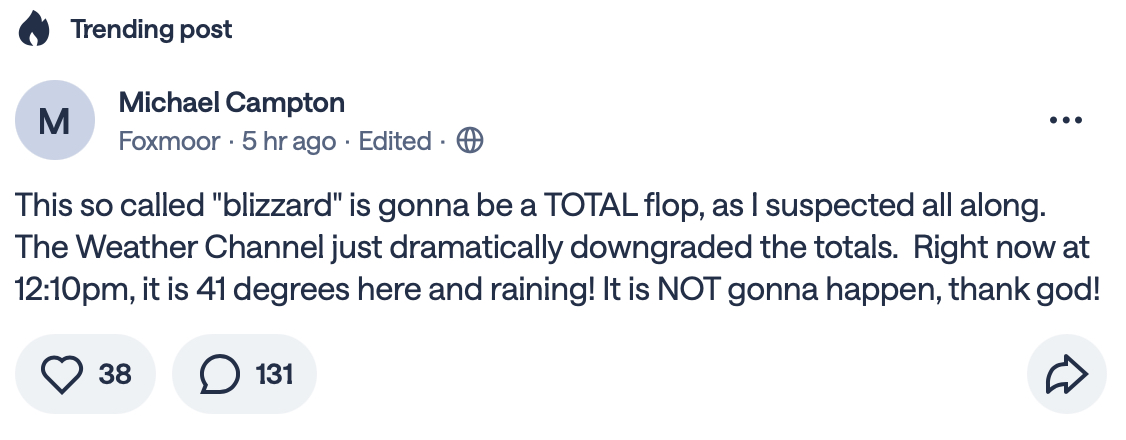Screen dimensions: 1126x440
Task: Click the flame trending icon
Action: point(35,30)
